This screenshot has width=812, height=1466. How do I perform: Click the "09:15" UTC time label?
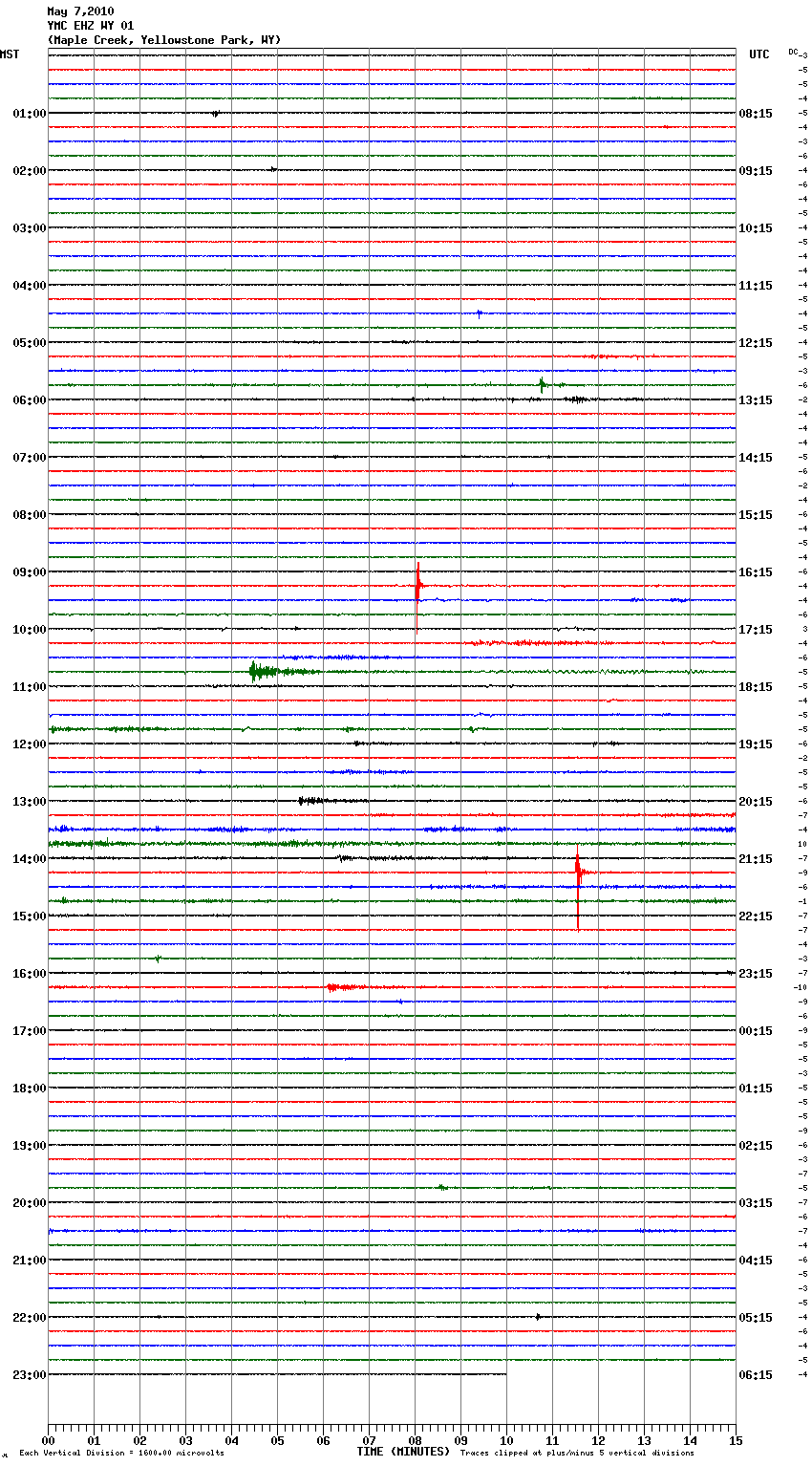click(x=756, y=171)
